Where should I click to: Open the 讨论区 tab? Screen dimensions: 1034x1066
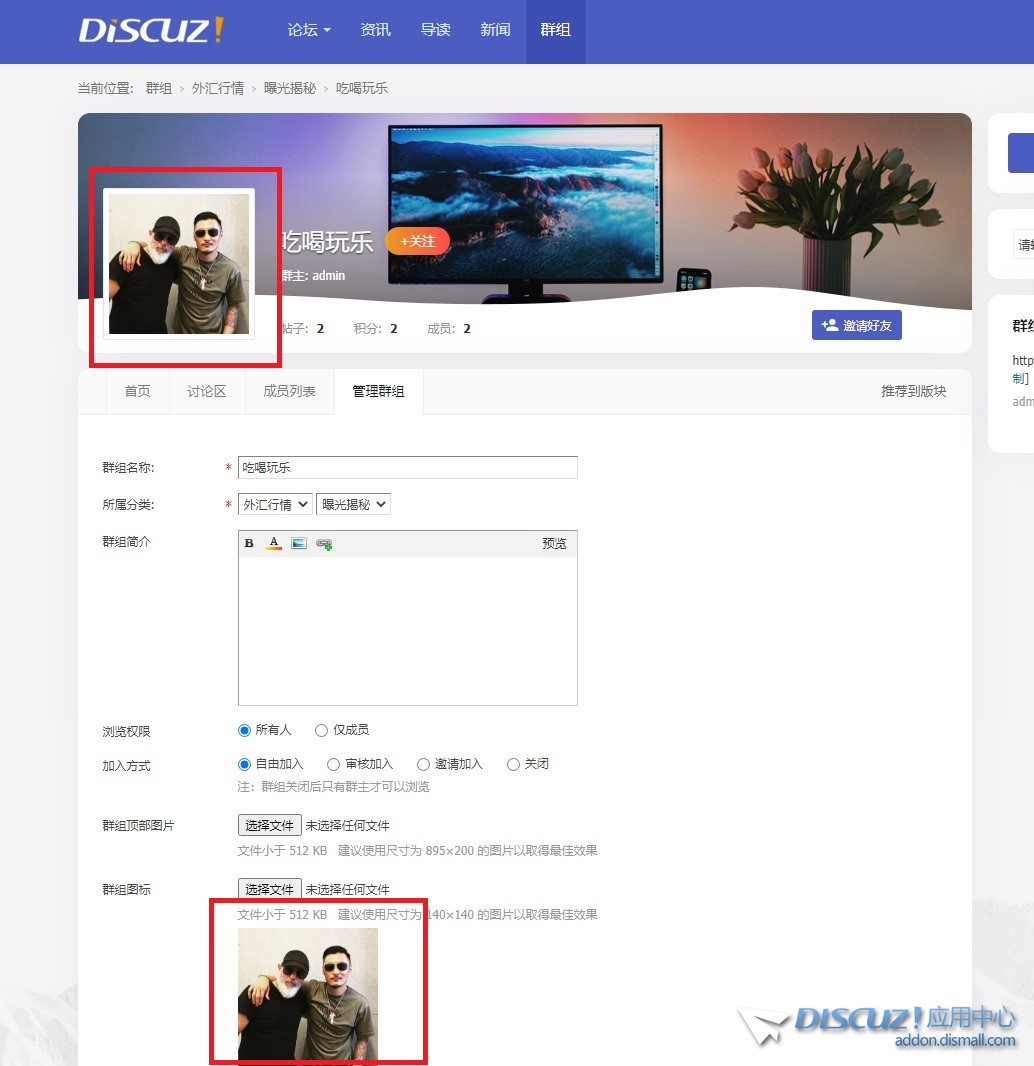pos(206,392)
